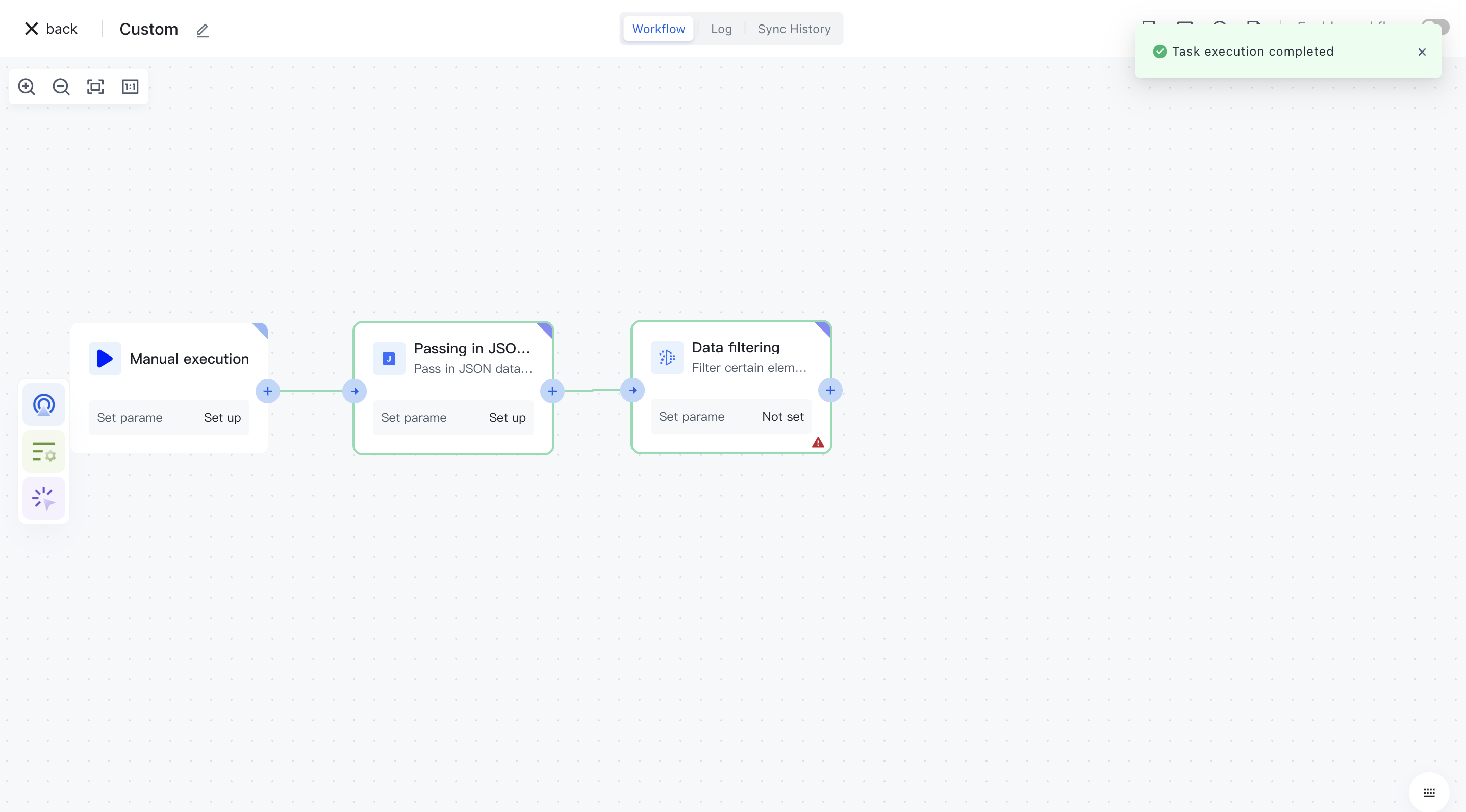The height and width of the screenshot is (812, 1466).
Task: Click the zoom in magnifier icon
Action: coord(26,87)
